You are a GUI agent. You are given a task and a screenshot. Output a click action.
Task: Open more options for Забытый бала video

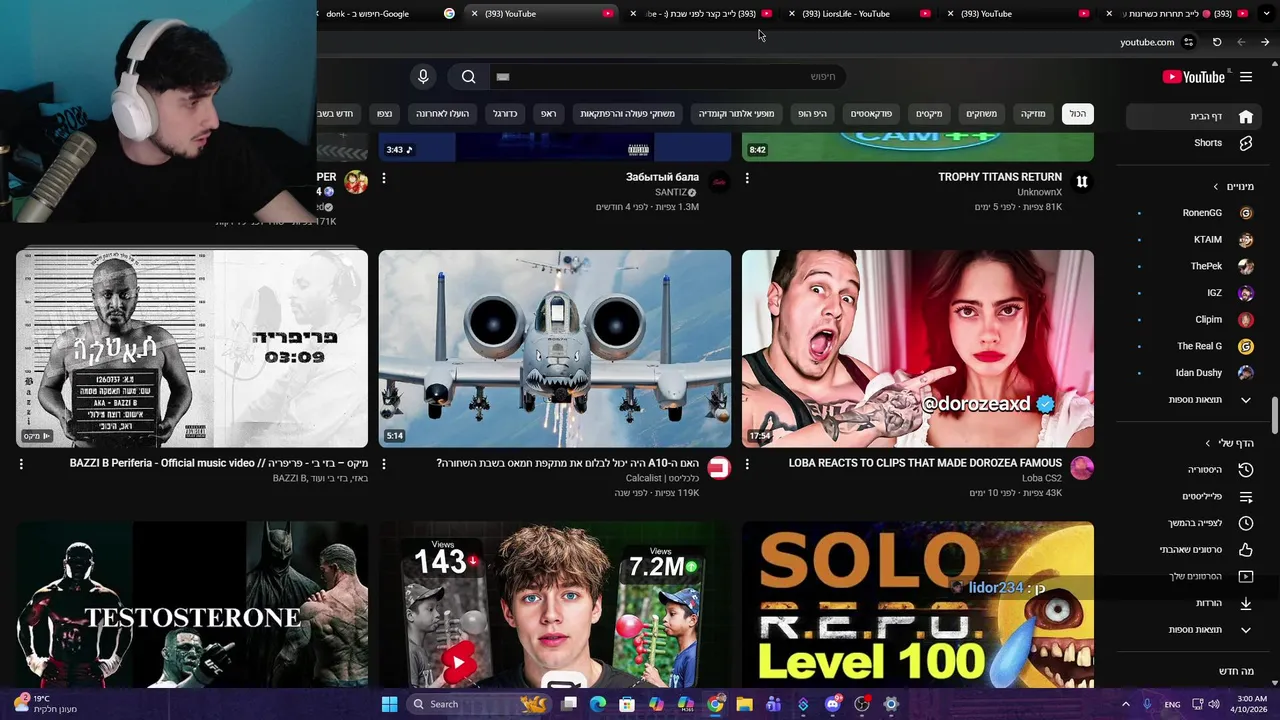[384, 178]
